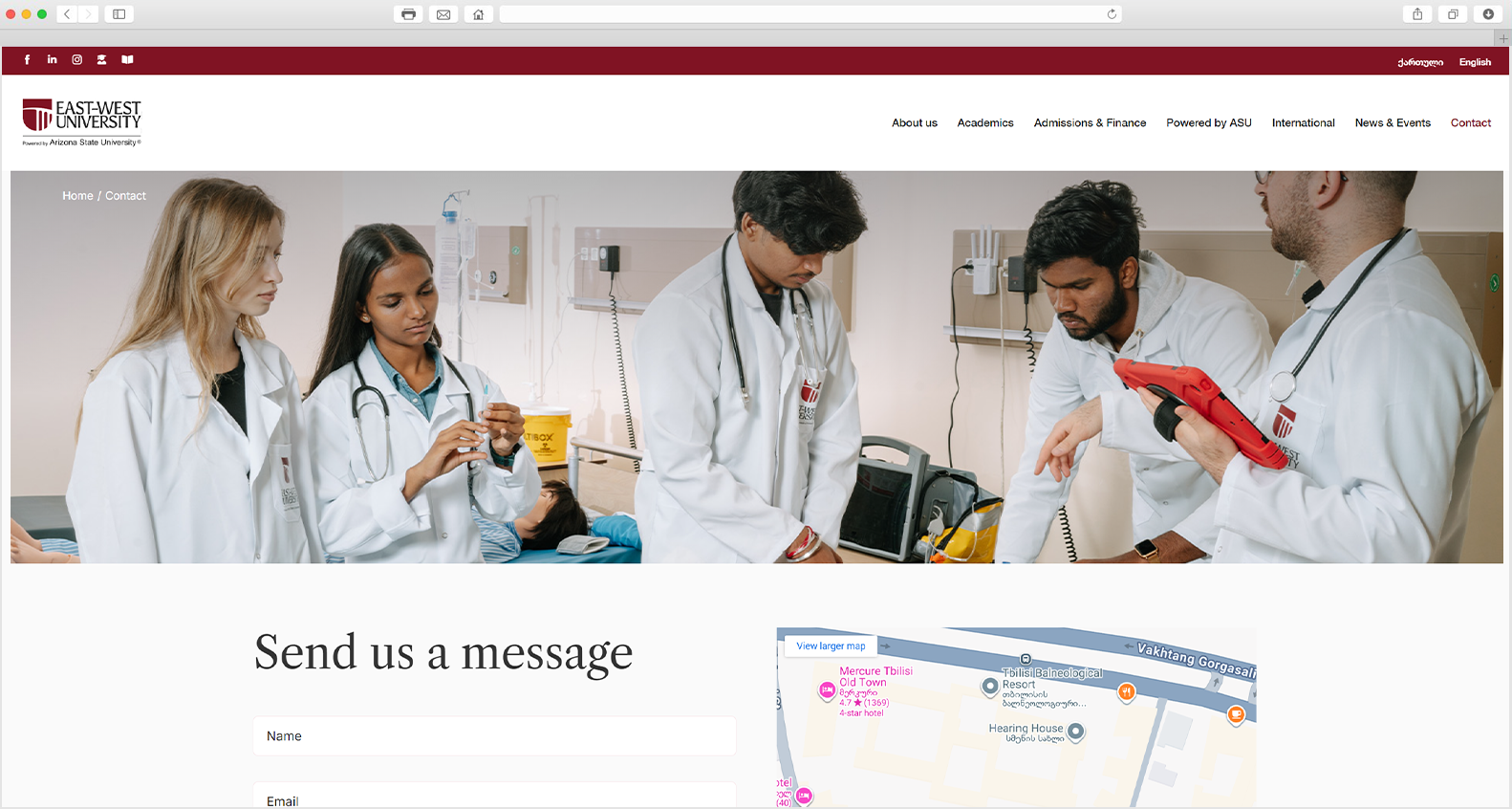Open Admissions & Finance menu
The width and height of the screenshot is (1512, 809).
click(1090, 122)
